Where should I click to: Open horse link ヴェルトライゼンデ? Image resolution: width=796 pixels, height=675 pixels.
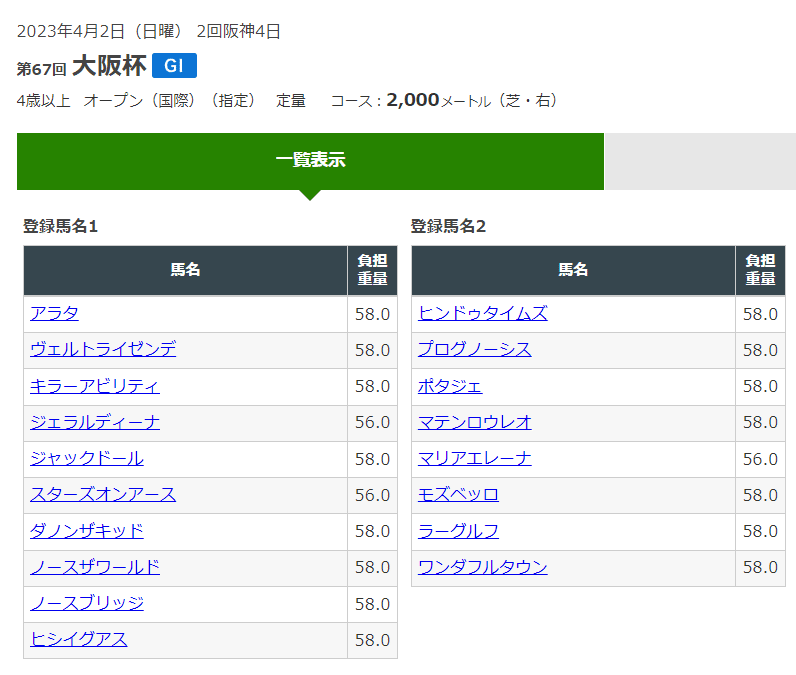point(103,350)
